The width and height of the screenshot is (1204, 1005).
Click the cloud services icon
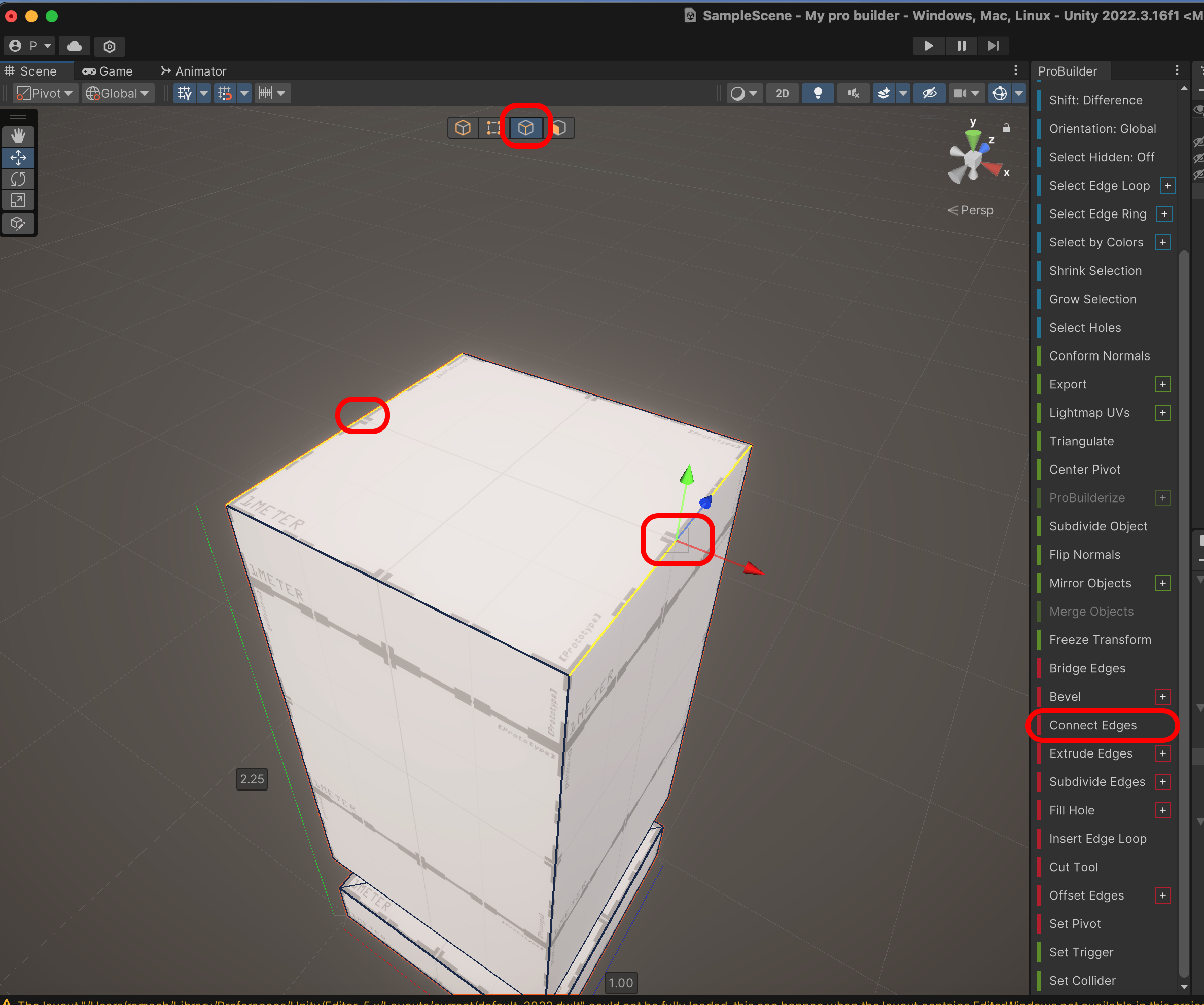click(x=75, y=46)
